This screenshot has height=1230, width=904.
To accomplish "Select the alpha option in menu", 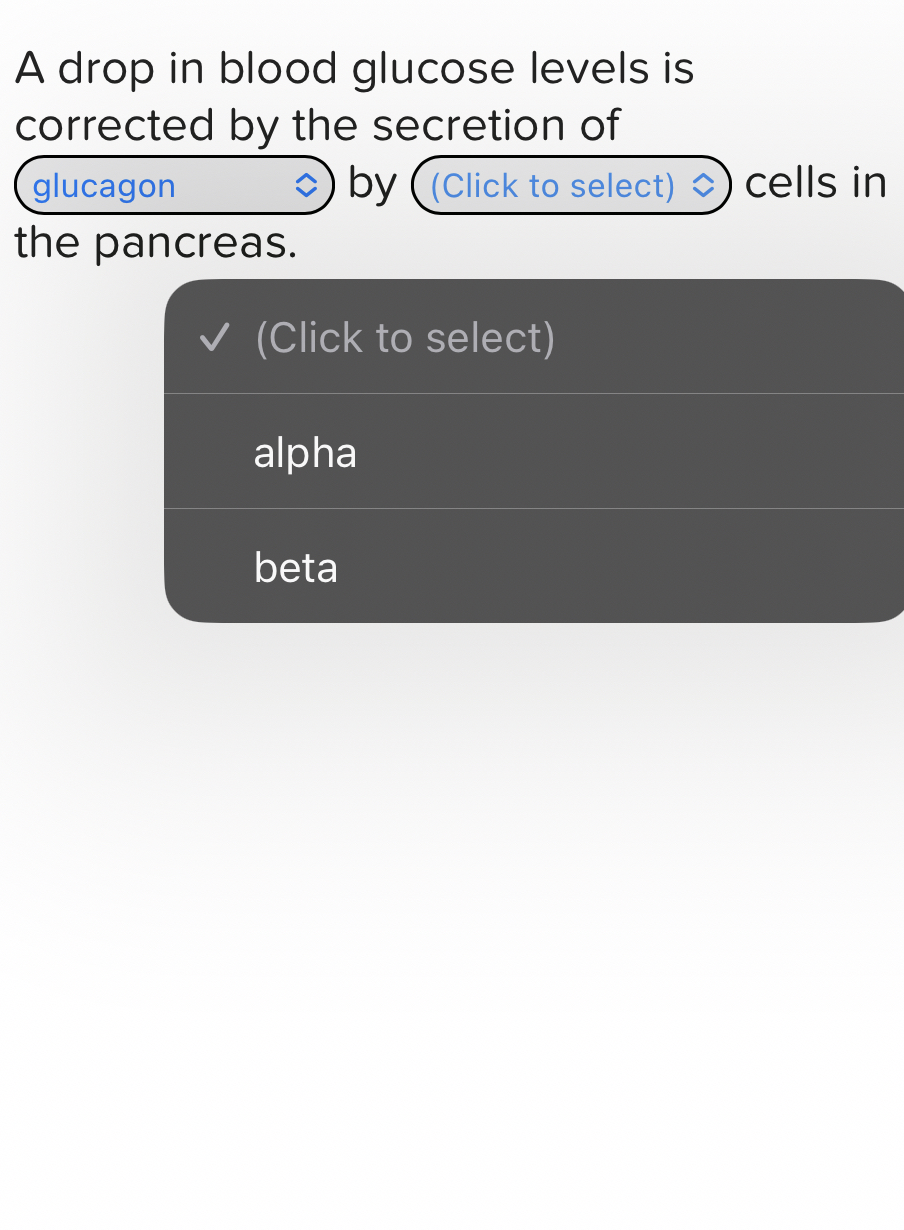I will [x=305, y=452].
